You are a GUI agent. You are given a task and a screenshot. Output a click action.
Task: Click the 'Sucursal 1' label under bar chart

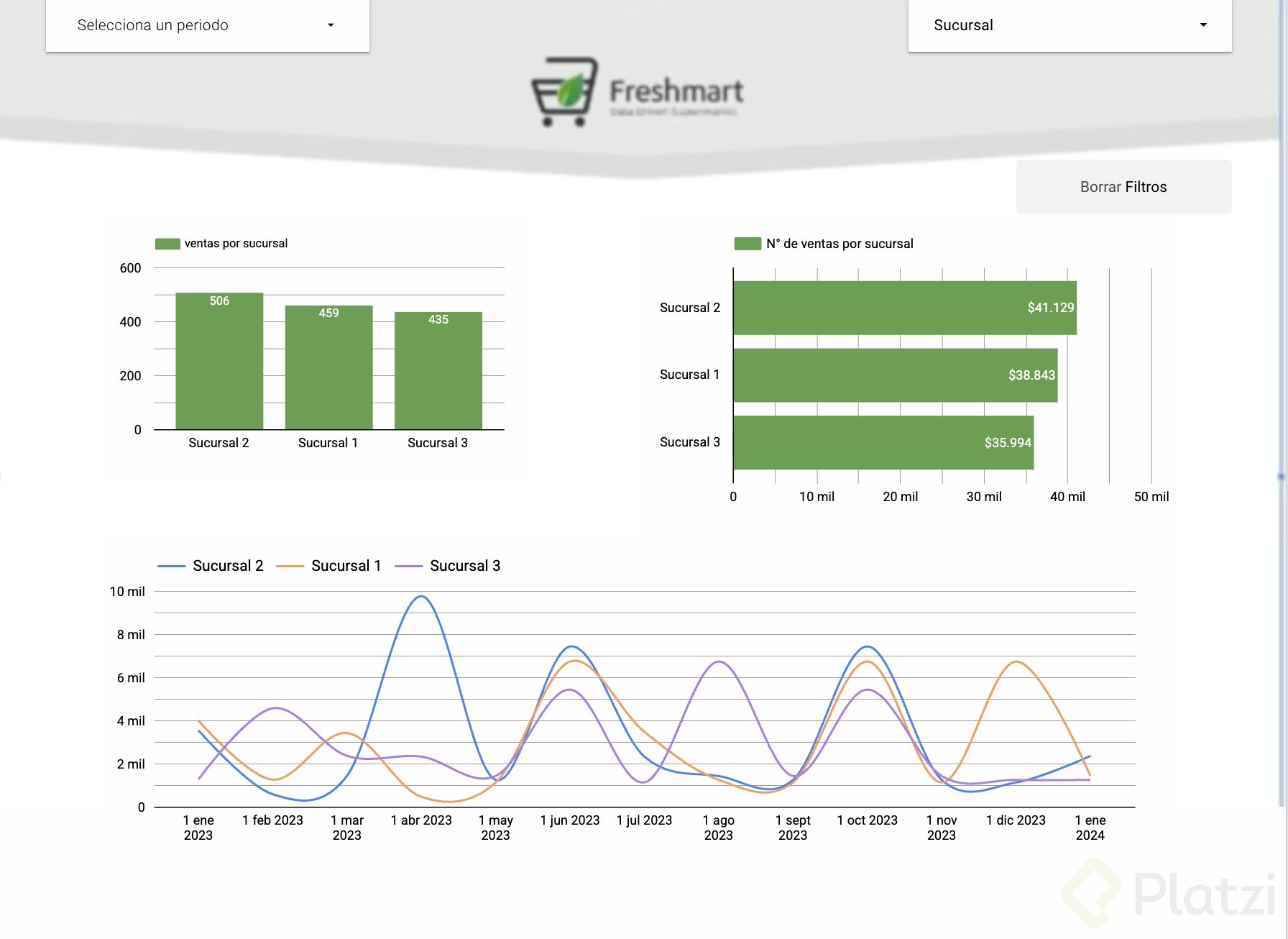(x=328, y=443)
